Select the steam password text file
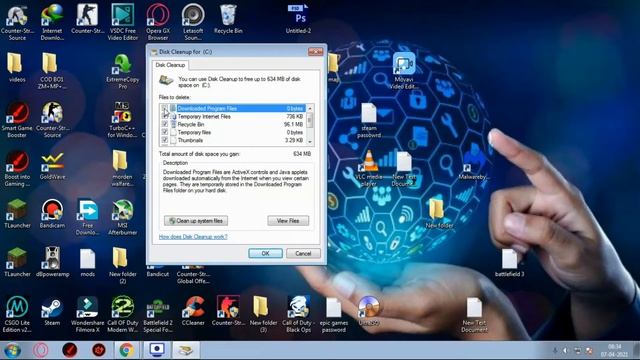Viewport: 640px width, 360px height. pos(369,120)
